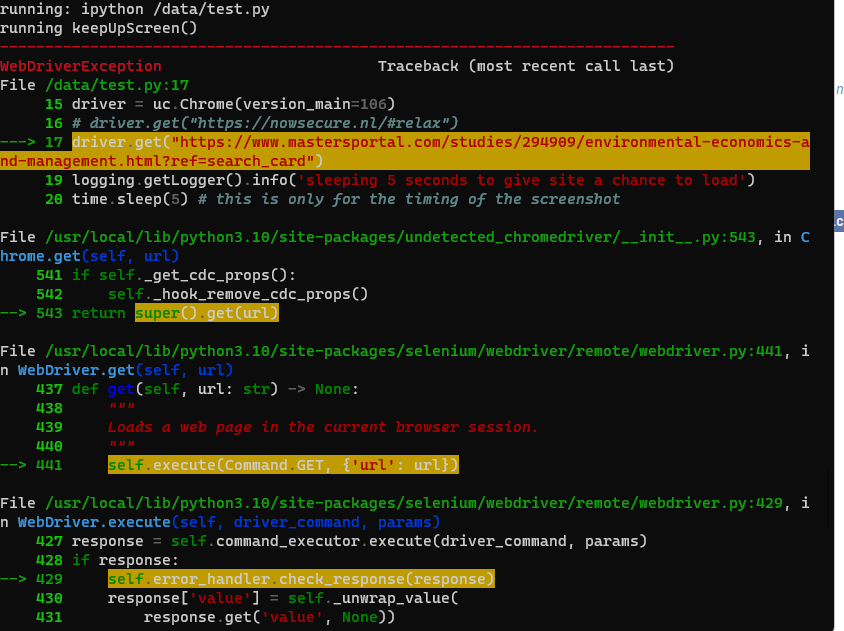Click 'Traceback (most recent call last)' text
Image resolution: width=844 pixels, height=631 pixels.
526,66
